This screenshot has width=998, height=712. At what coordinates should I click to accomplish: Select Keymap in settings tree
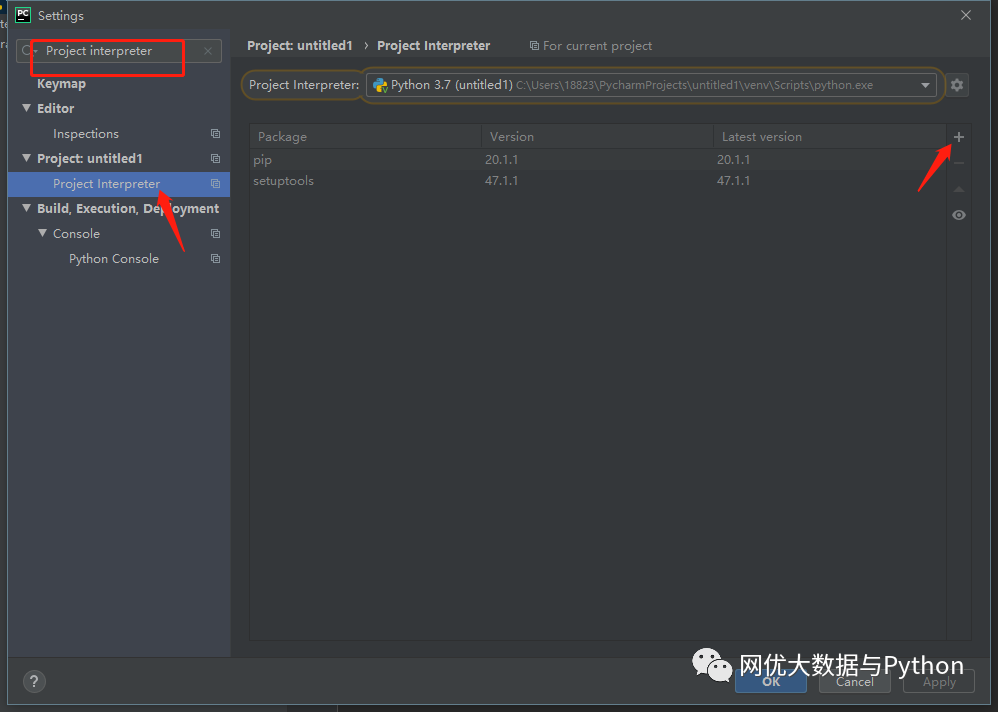[x=61, y=83]
